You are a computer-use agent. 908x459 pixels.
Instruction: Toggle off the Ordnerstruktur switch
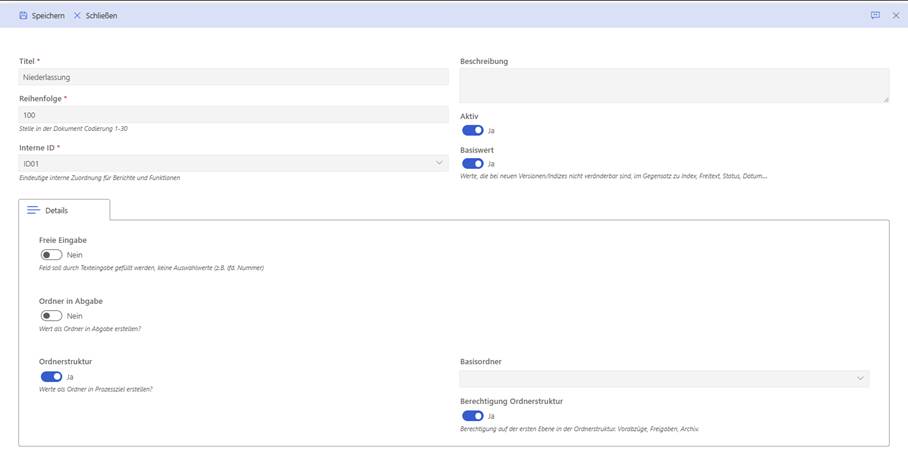click(x=51, y=377)
